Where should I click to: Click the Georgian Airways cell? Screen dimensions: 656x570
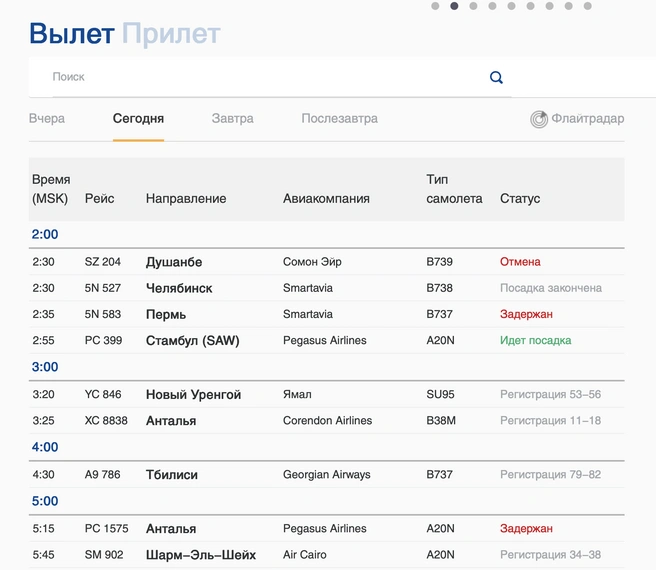coord(326,475)
